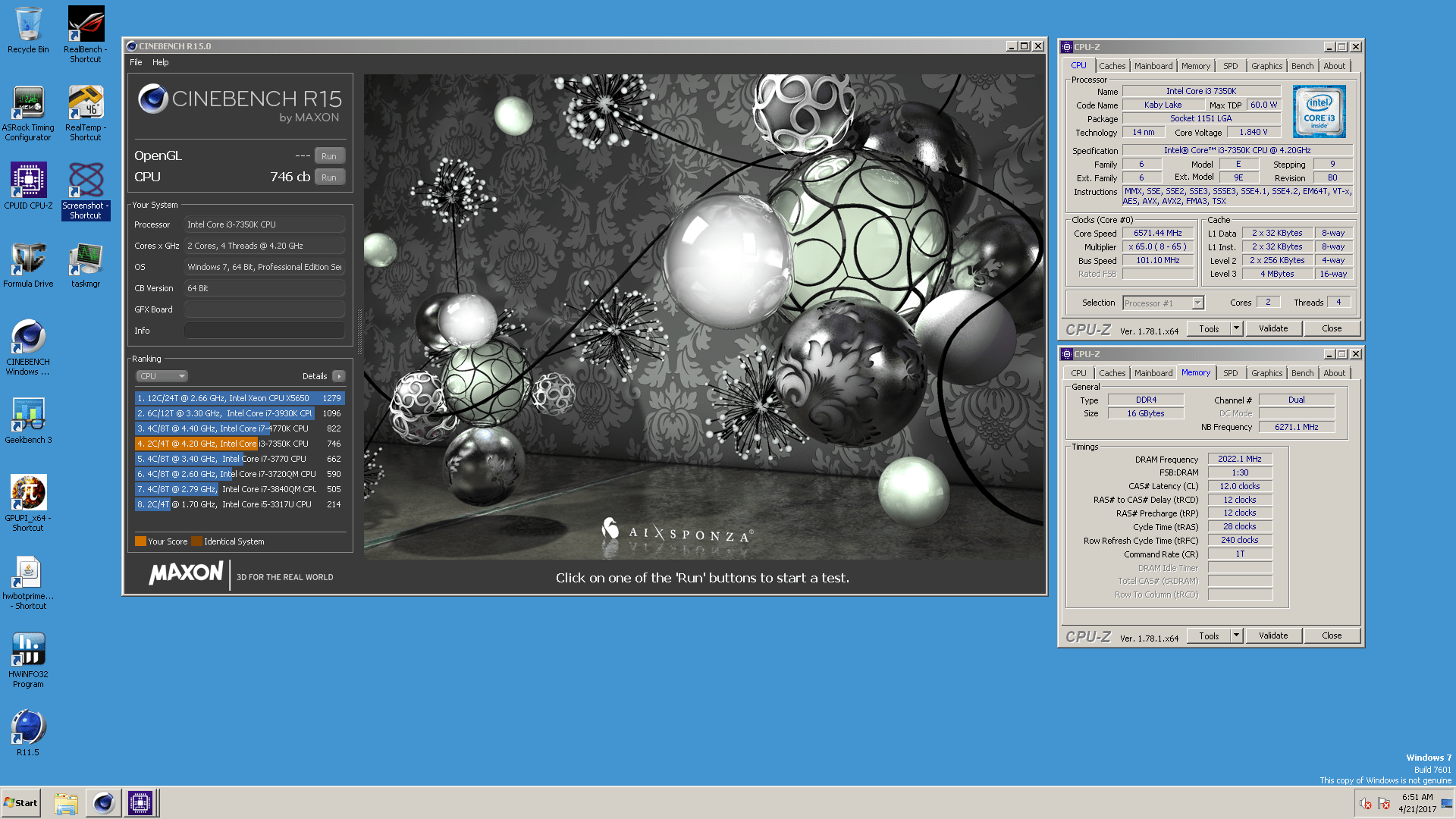1456x819 pixels.
Task: Run the CPU benchmark in Cinebench
Action: pyautogui.click(x=329, y=177)
